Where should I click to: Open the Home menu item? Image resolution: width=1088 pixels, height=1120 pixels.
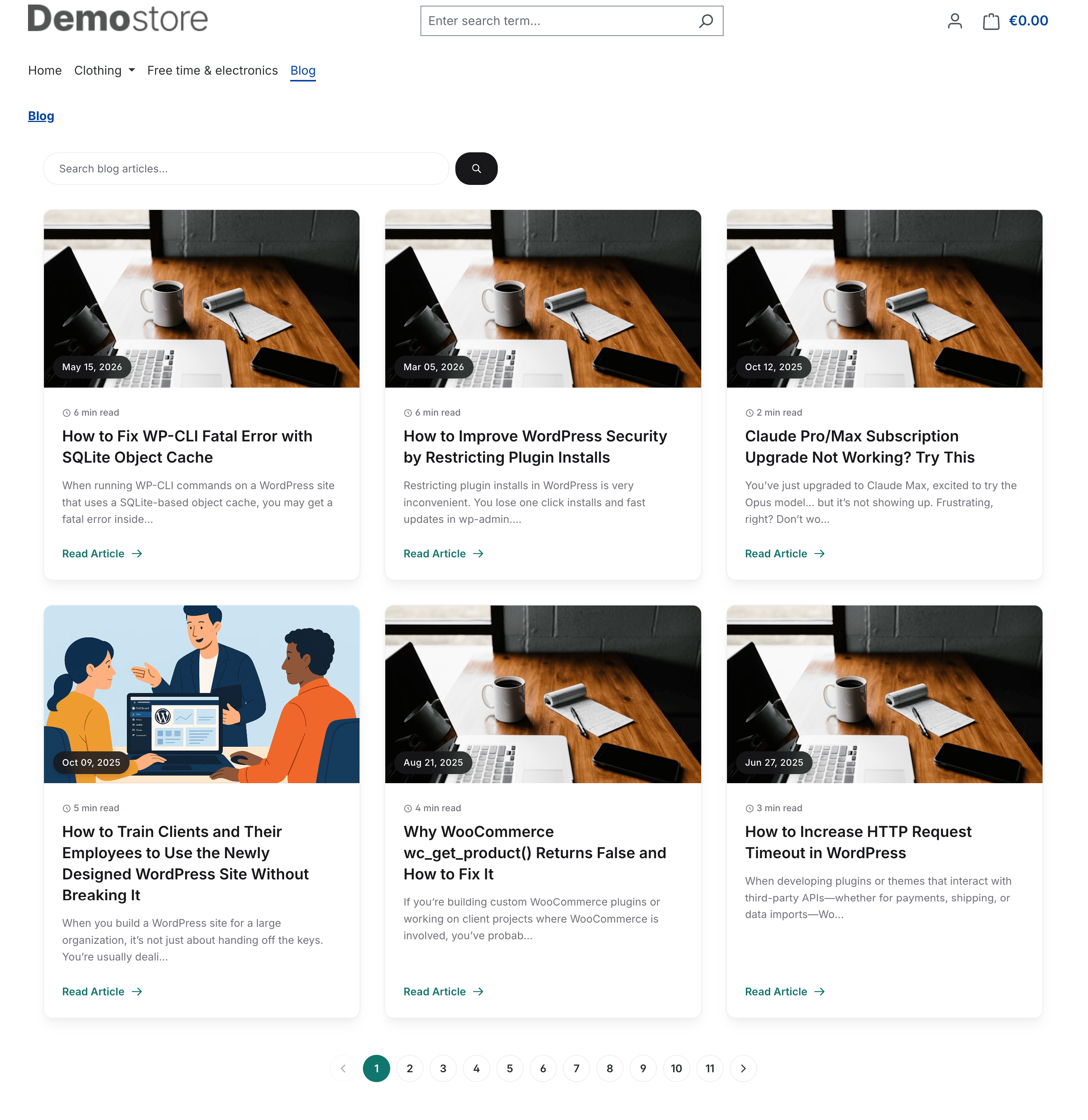point(45,70)
